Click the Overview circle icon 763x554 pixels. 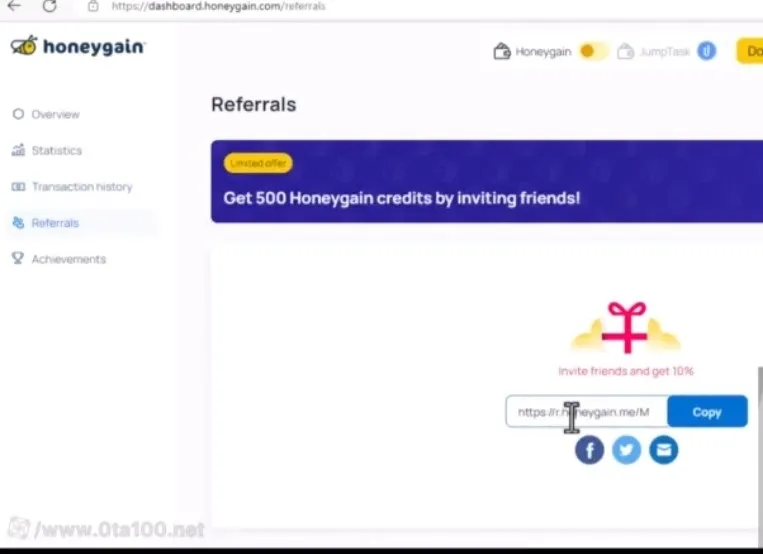(18, 114)
